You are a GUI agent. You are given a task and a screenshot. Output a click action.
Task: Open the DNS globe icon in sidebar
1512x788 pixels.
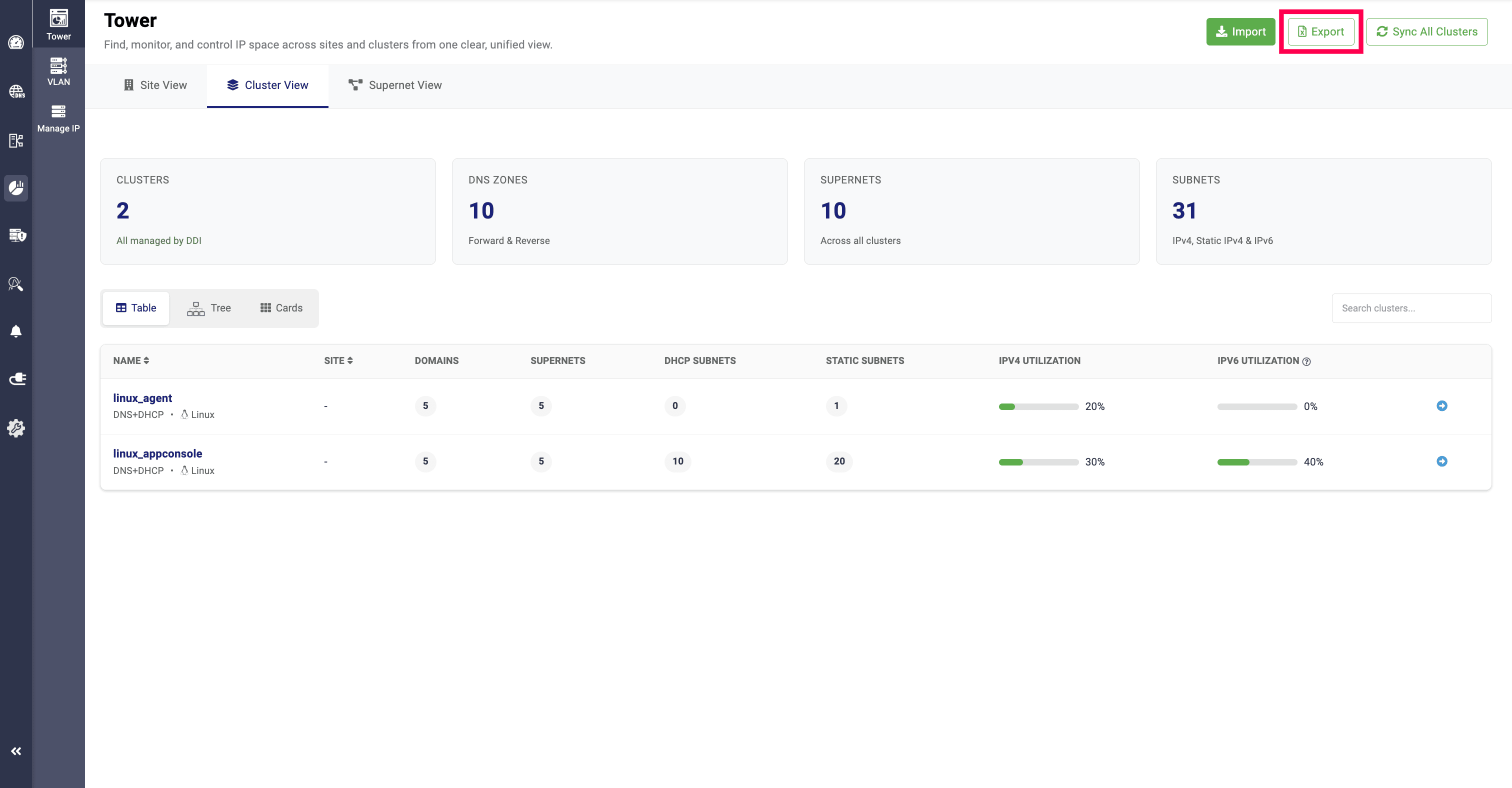[16, 91]
